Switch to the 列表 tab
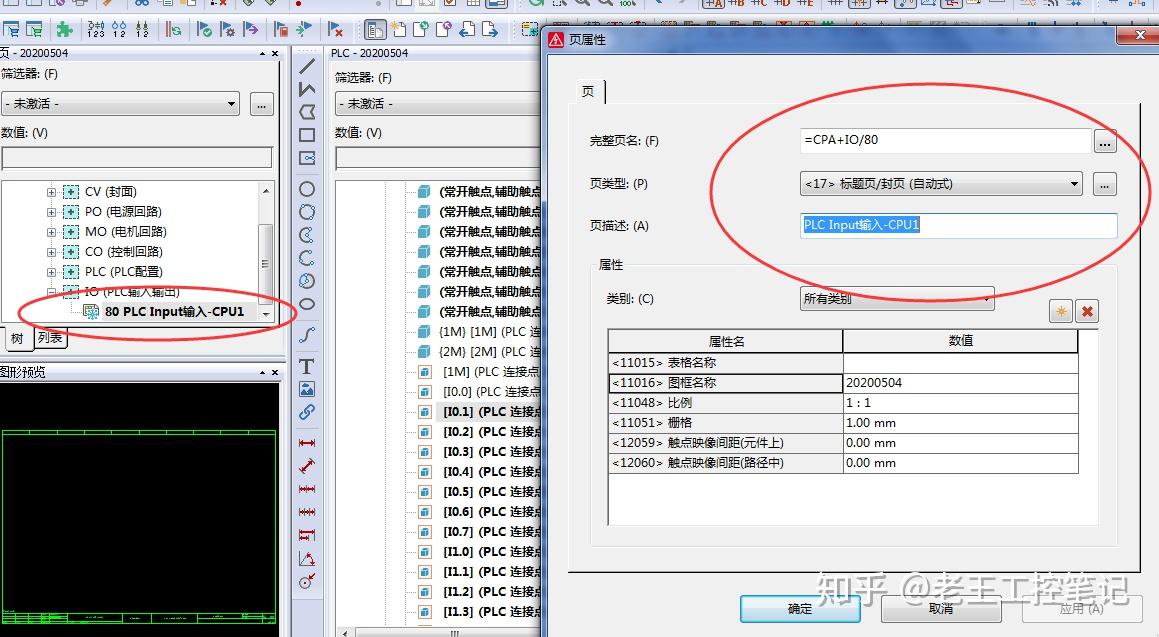Viewport: 1159px width, 637px height. click(x=50, y=338)
